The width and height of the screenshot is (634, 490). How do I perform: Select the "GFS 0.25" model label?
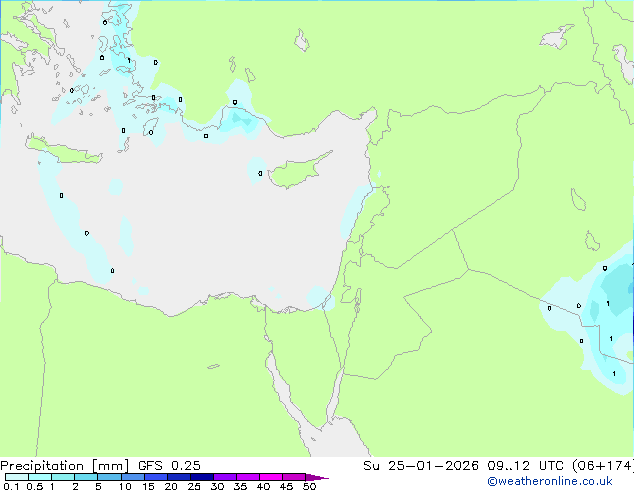coord(169,466)
